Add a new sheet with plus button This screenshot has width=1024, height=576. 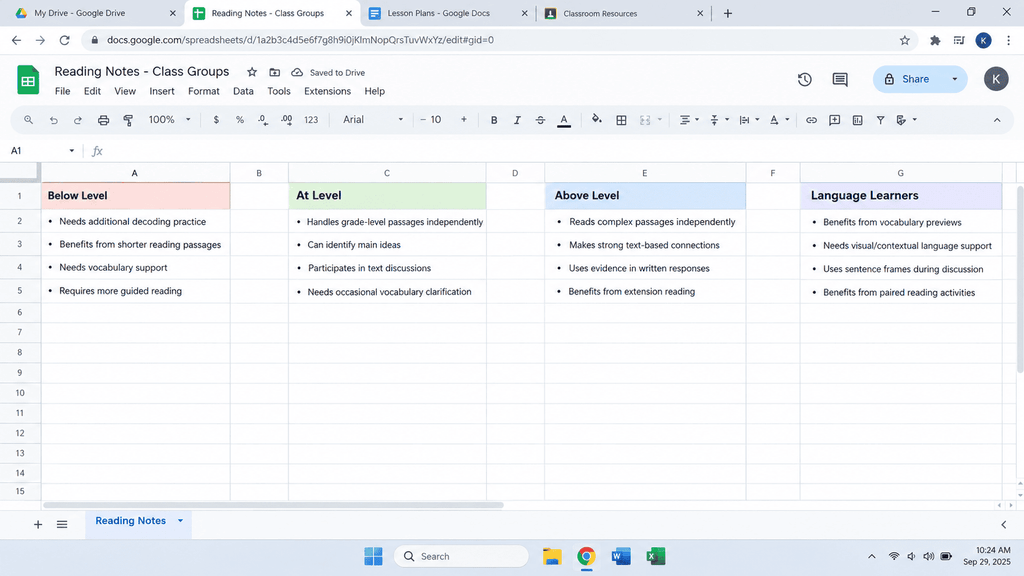38,524
